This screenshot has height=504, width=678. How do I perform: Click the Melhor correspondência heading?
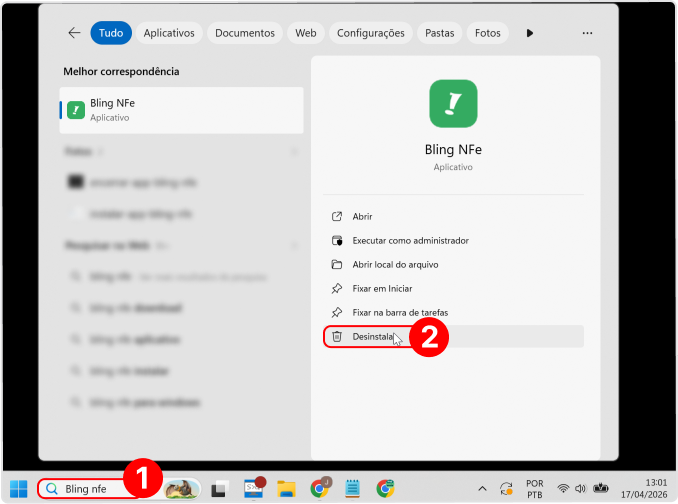[x=121, y=71]
